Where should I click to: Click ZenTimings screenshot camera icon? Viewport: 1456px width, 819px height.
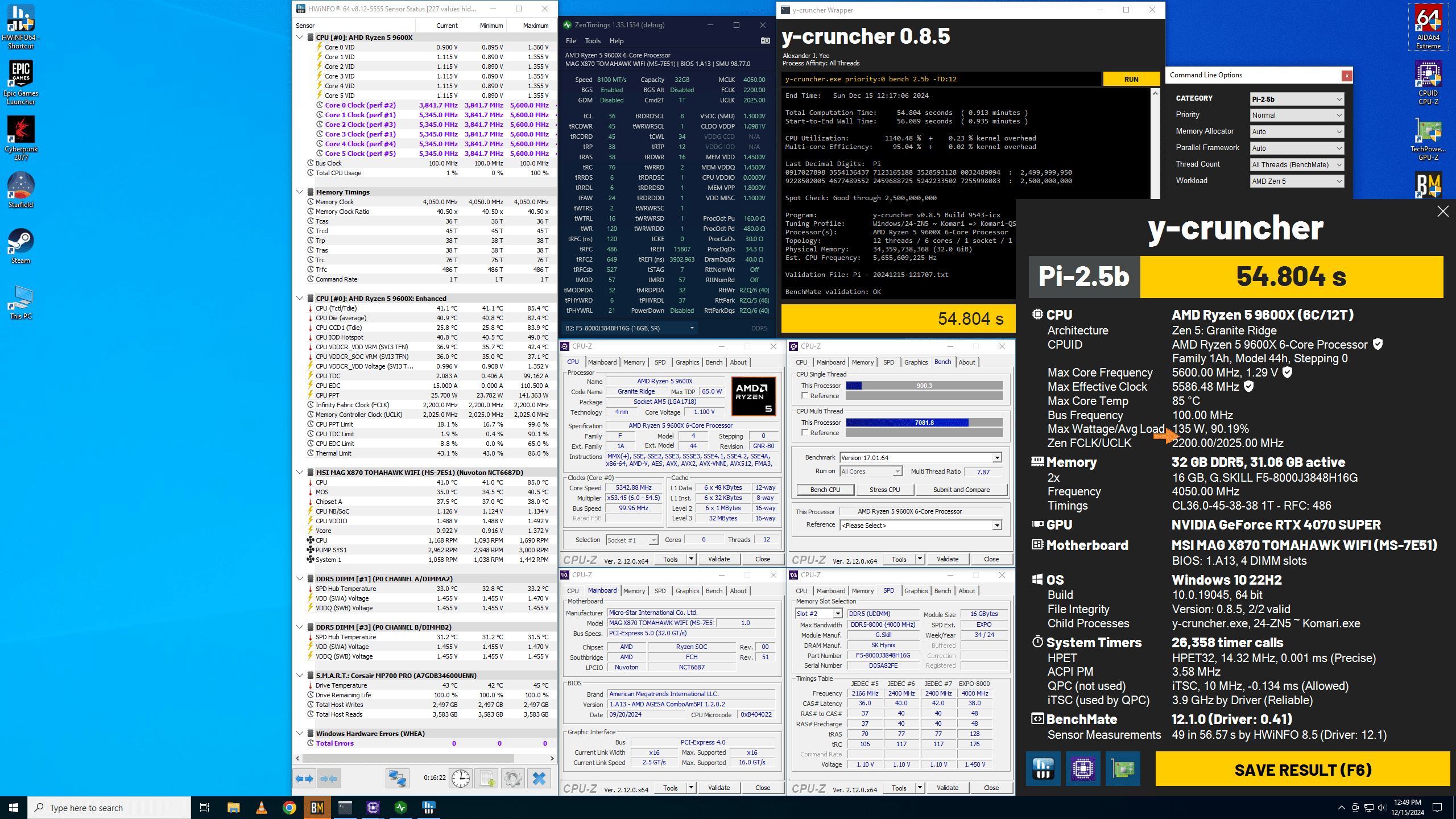point(765,40)
